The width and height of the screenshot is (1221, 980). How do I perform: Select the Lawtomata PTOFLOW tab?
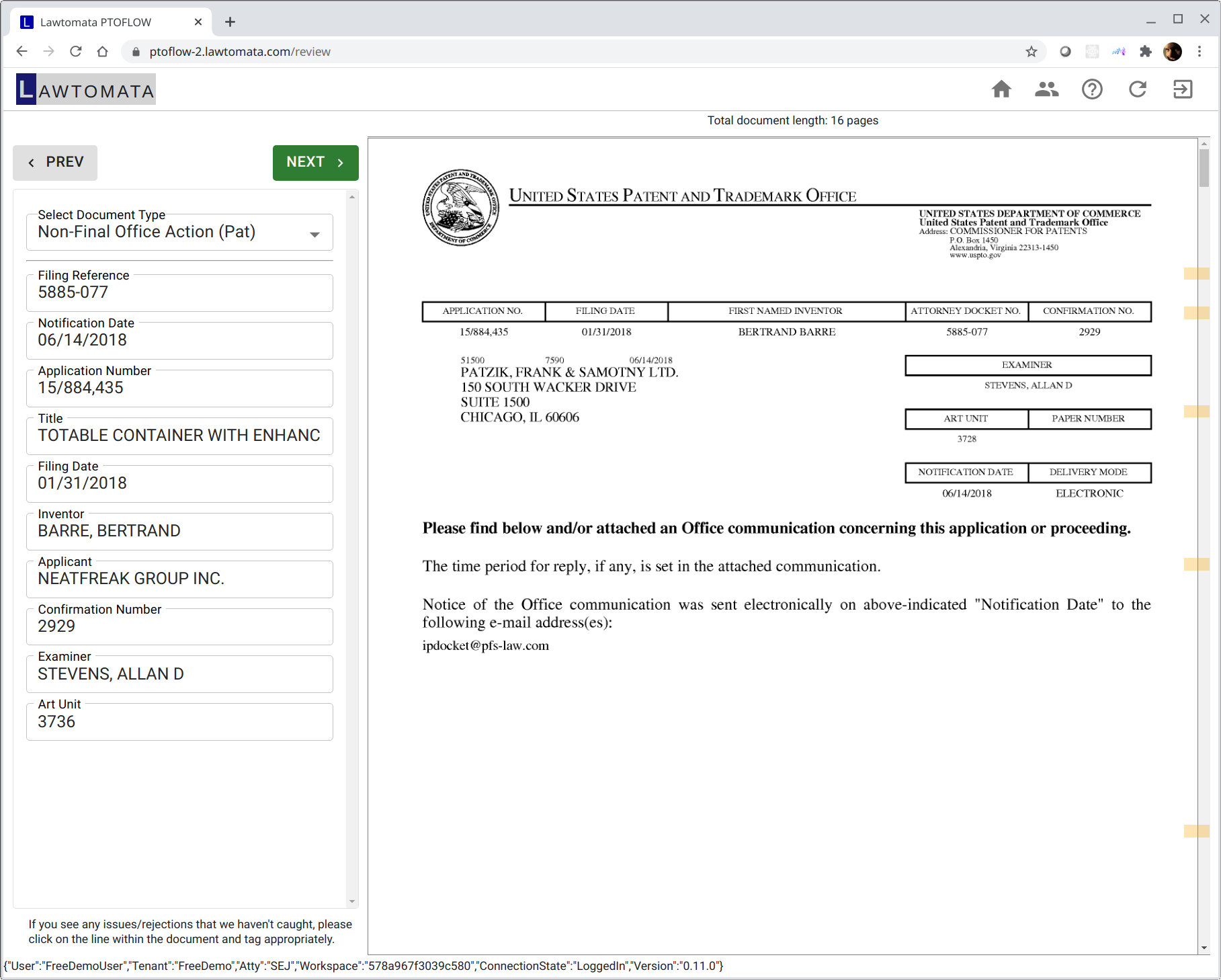click(x=111, y=22)
